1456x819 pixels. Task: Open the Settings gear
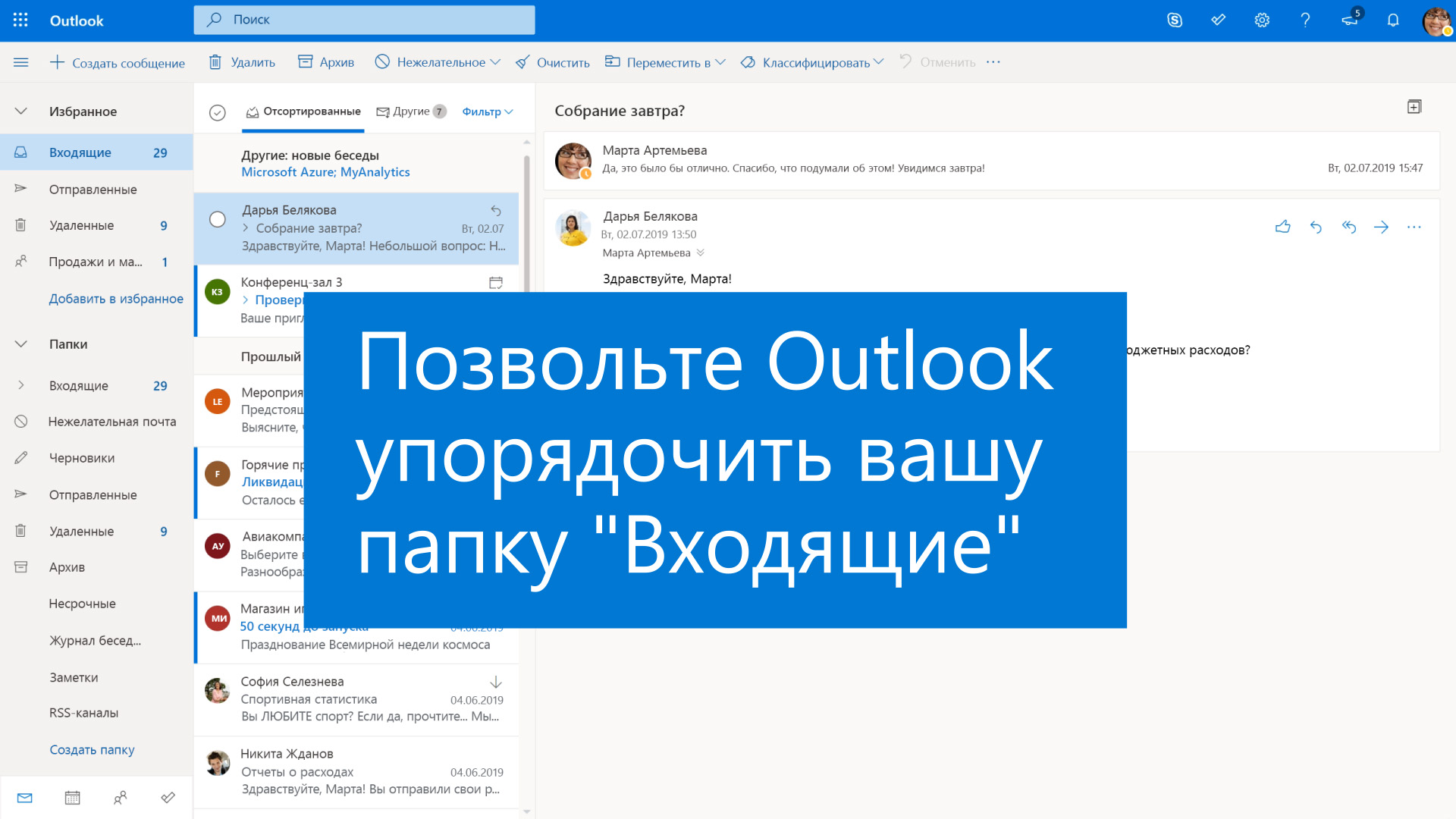(1262, 20)
